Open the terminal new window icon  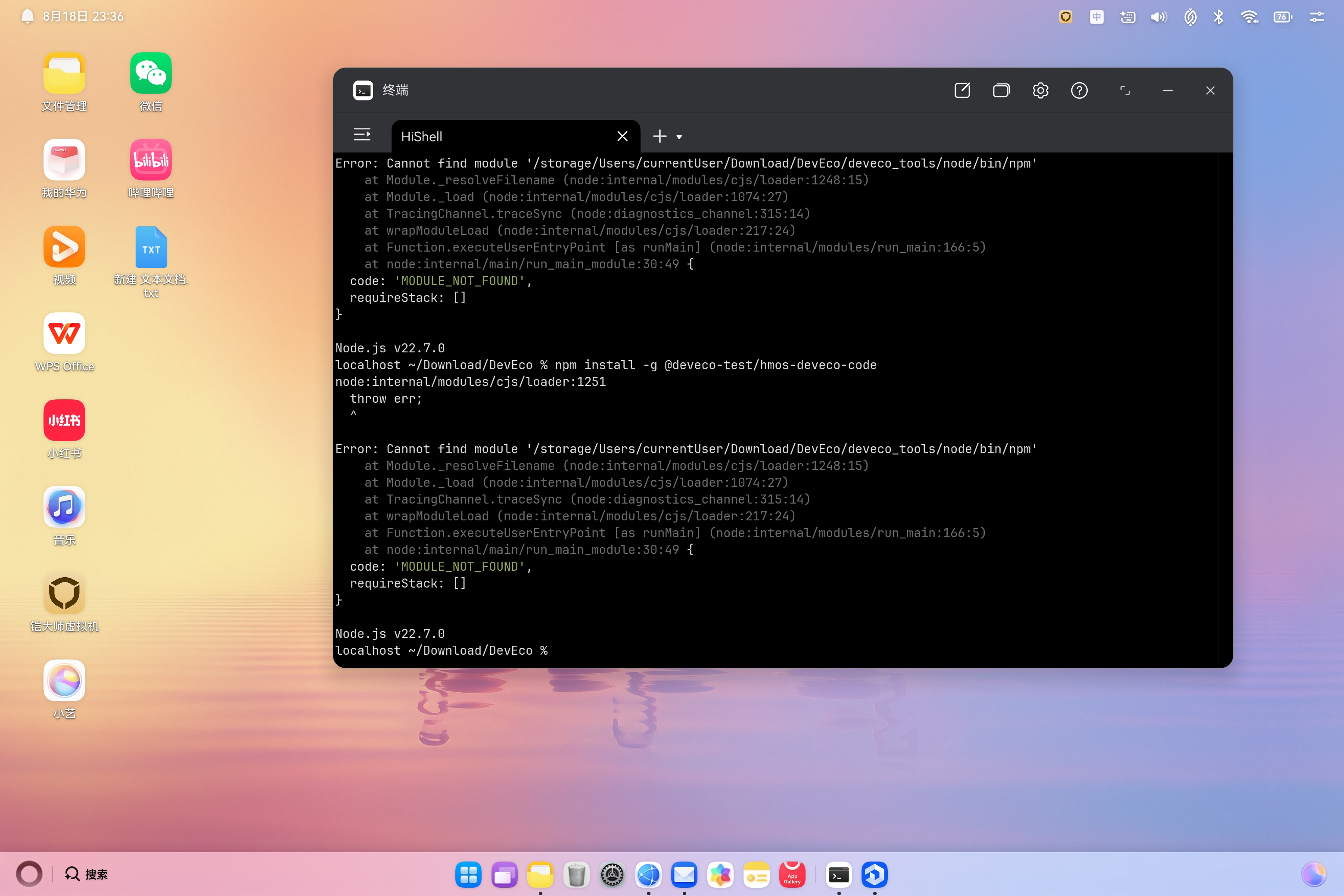click(962, 90)
